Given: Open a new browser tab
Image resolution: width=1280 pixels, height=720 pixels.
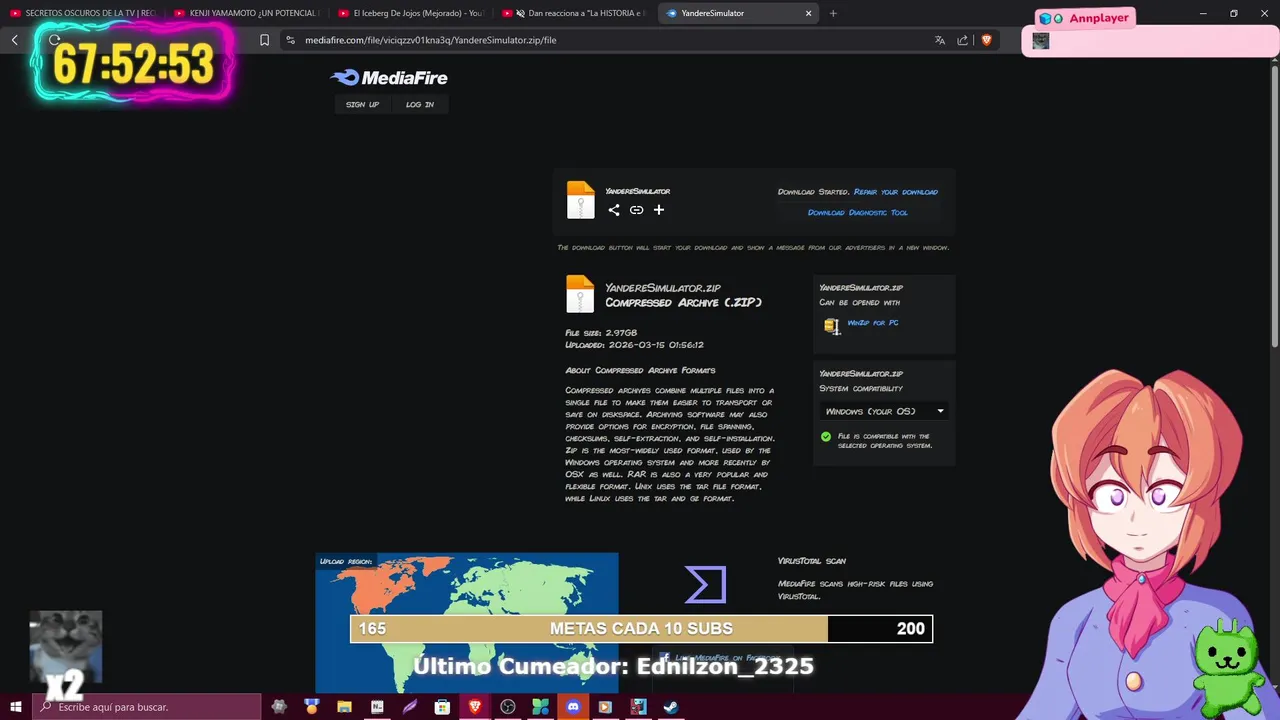Looking at the screenshot, I should [833, 13].
